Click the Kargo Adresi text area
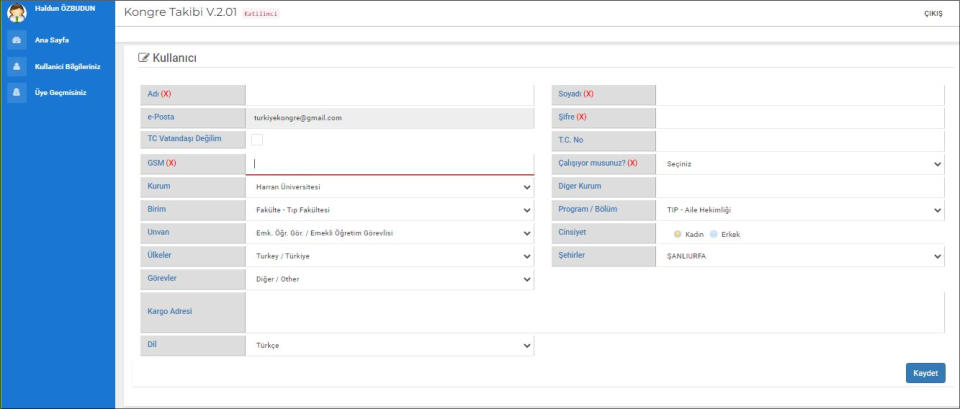The width and height of the screenshot is (960, 409). click(594, 312)
